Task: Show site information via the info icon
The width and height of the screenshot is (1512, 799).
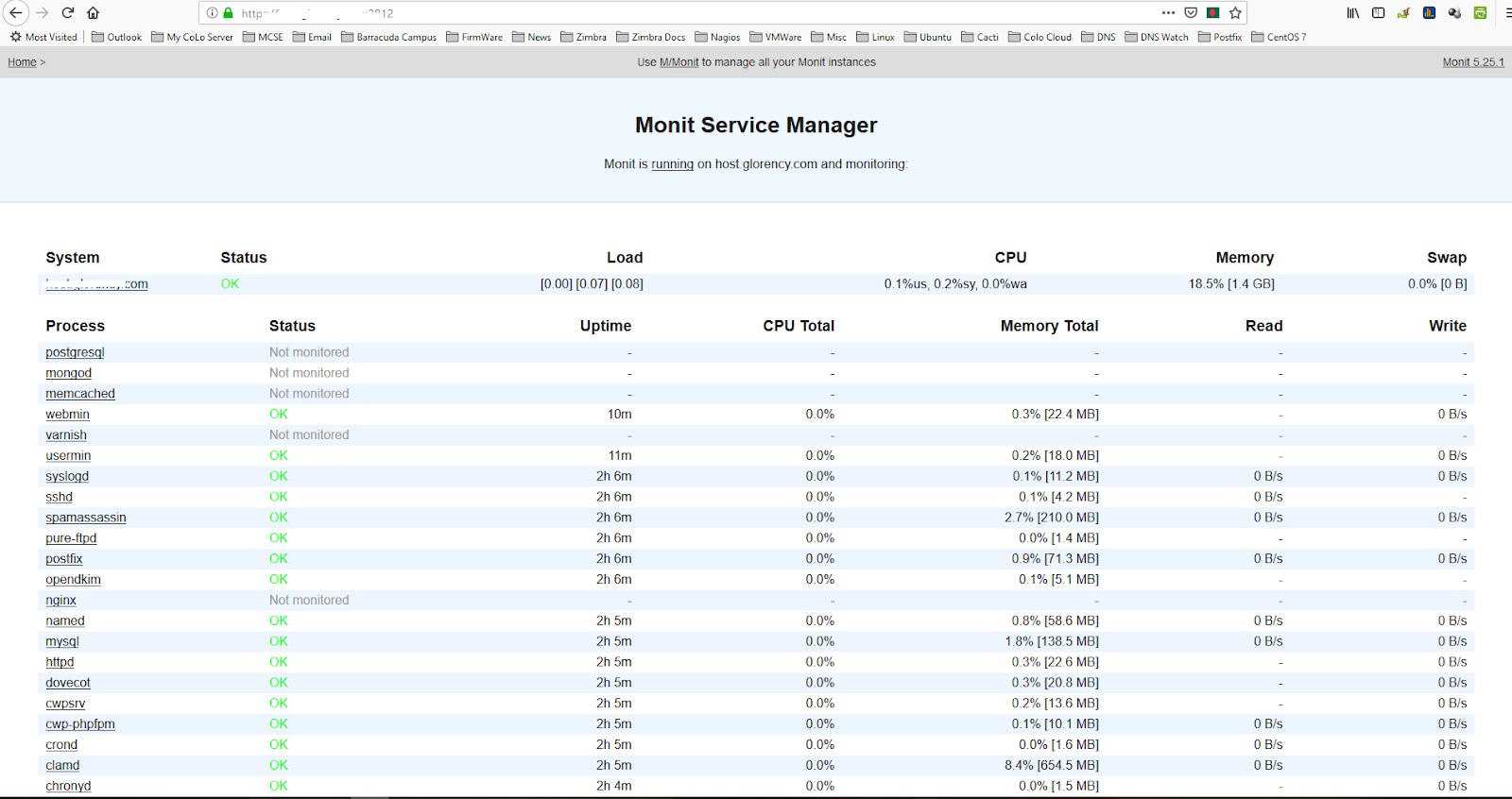Action: click(213, 13)
